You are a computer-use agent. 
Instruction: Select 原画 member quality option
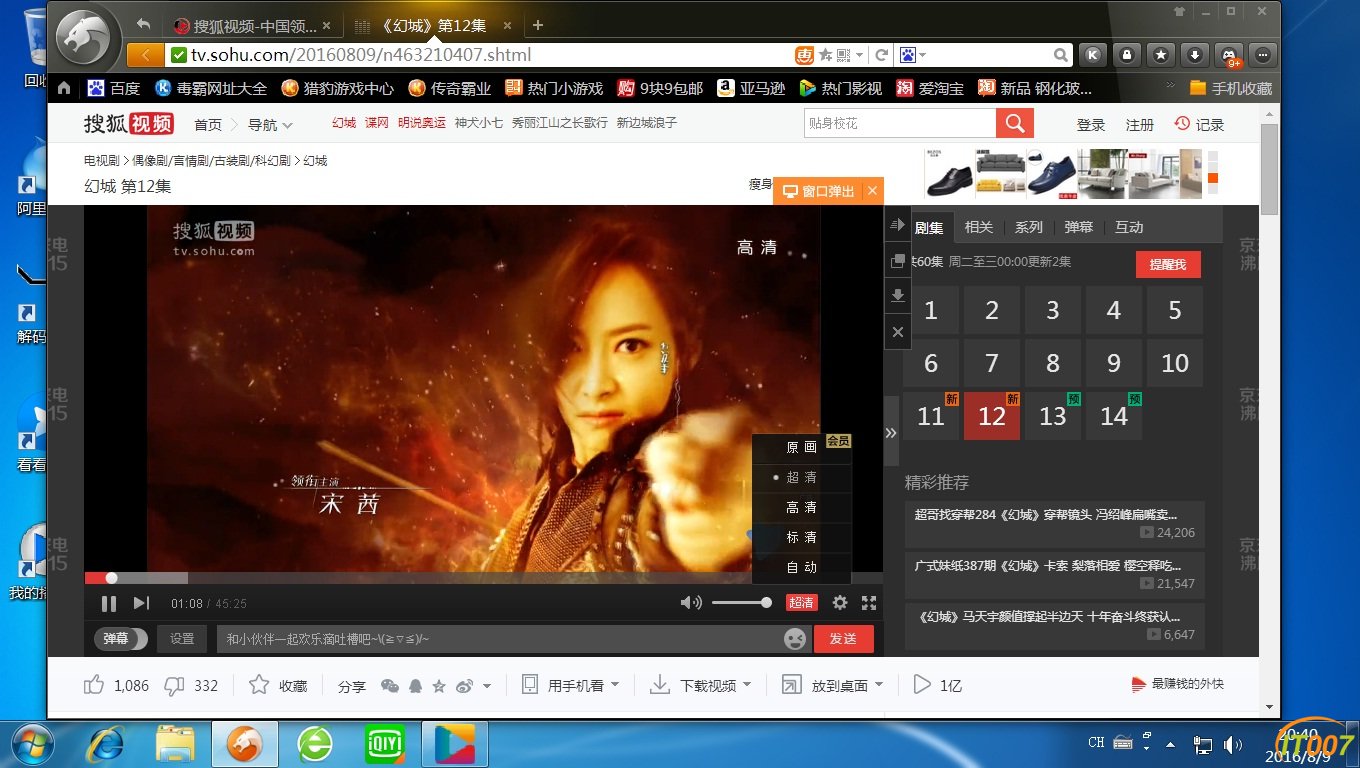tap(801, 448)
